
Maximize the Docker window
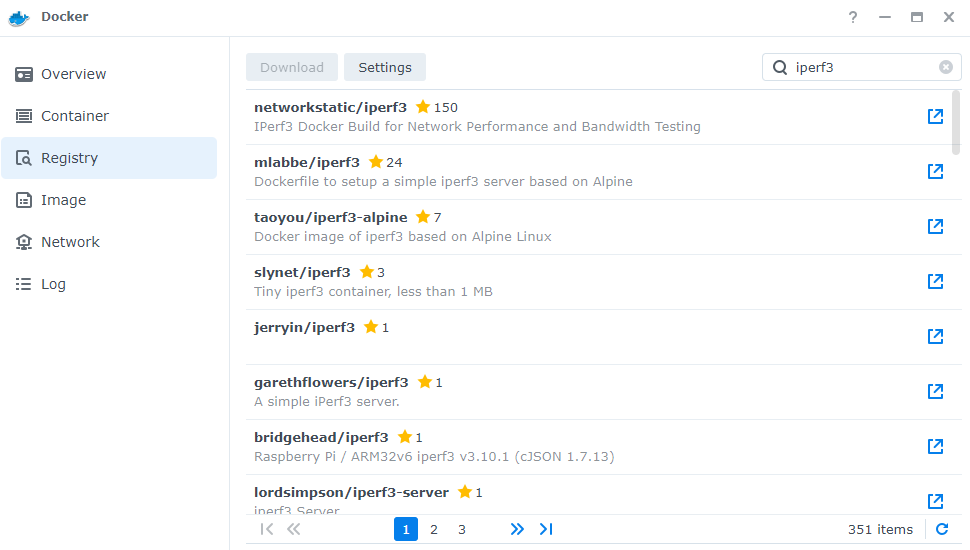click(x=917, y=17)
